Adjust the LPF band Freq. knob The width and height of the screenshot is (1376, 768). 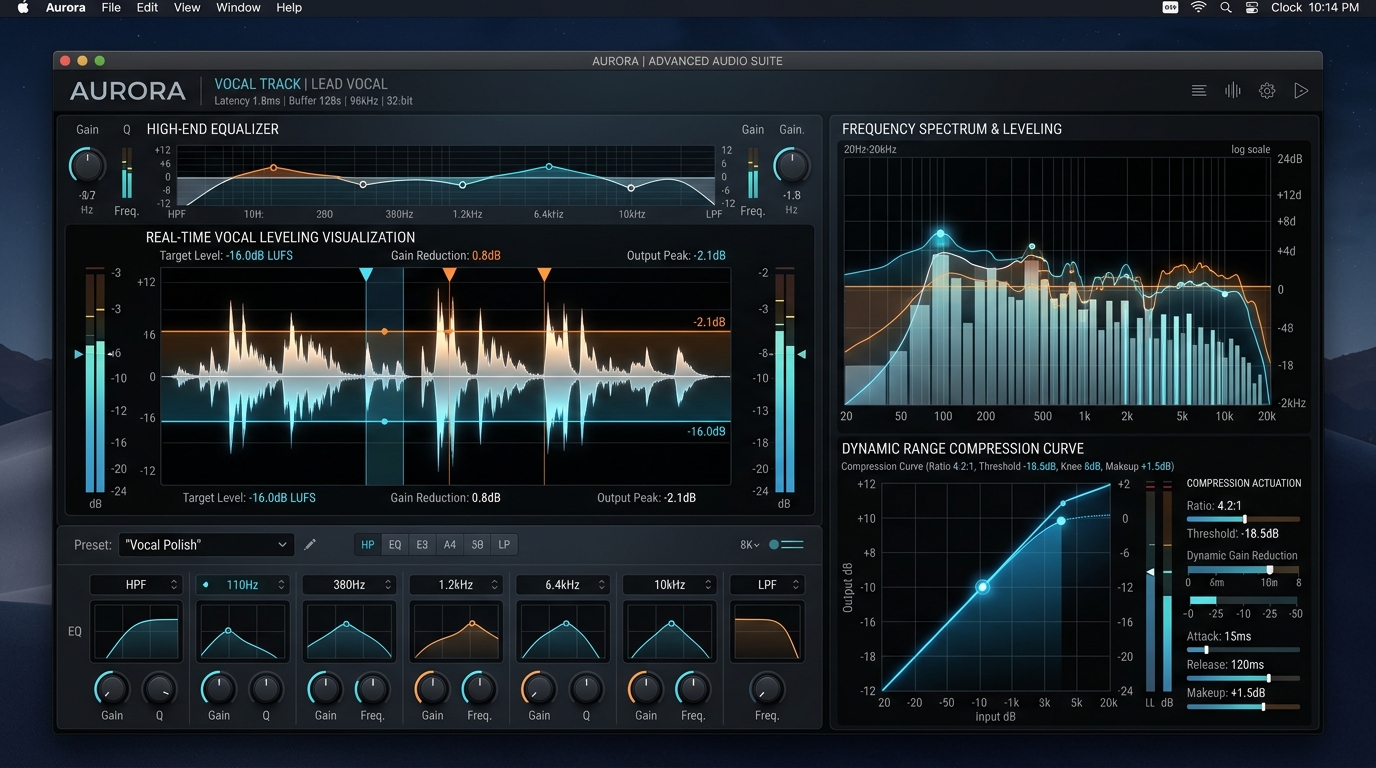click(767, 688)
